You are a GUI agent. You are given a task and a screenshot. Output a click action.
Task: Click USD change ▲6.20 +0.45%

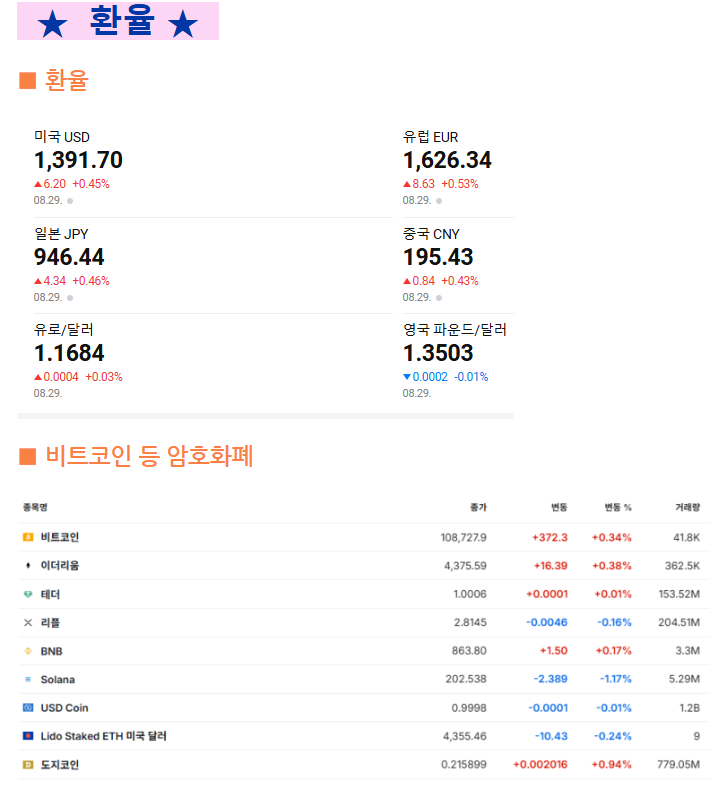(72, 184)
